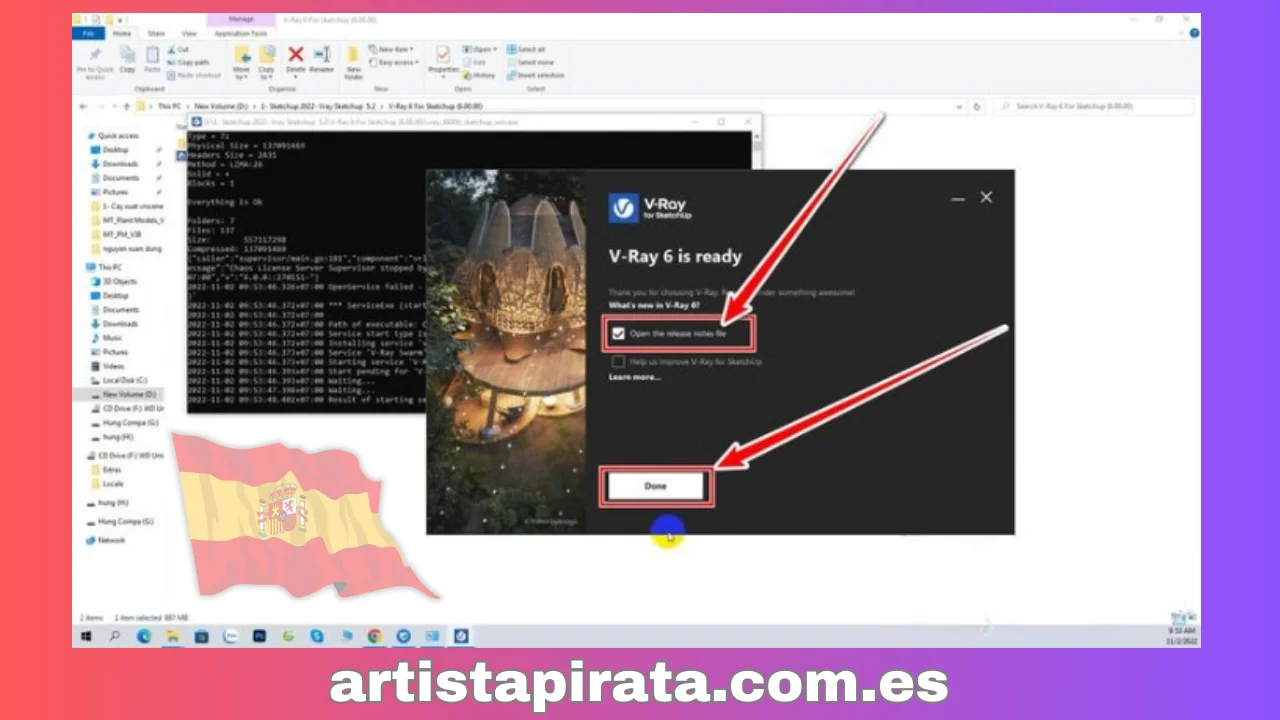Open Recent locations dropdown arrow
1280x720 pixels.
point(113,106)
